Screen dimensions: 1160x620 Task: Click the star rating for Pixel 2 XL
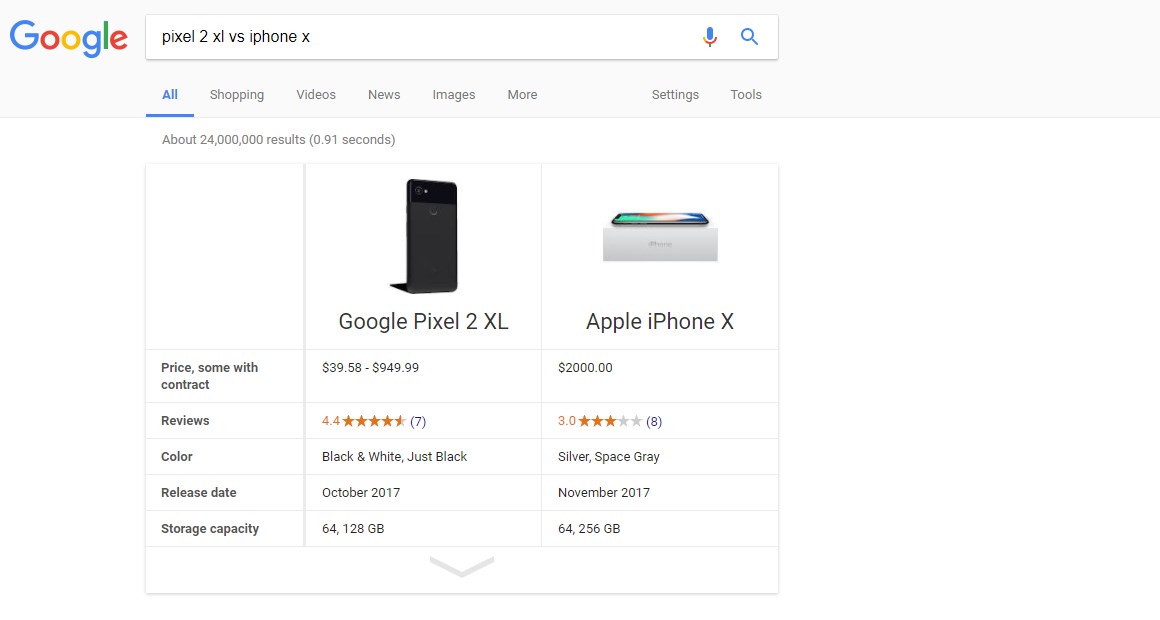[x=375, y=421]
